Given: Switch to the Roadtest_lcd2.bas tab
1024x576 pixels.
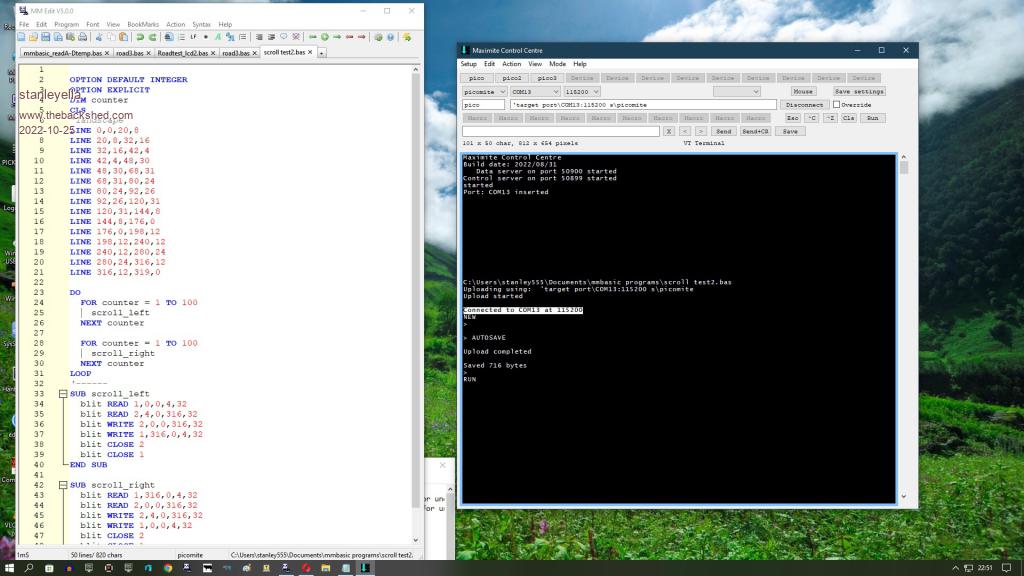Looking at the screenshot, I should click(182, 53).
